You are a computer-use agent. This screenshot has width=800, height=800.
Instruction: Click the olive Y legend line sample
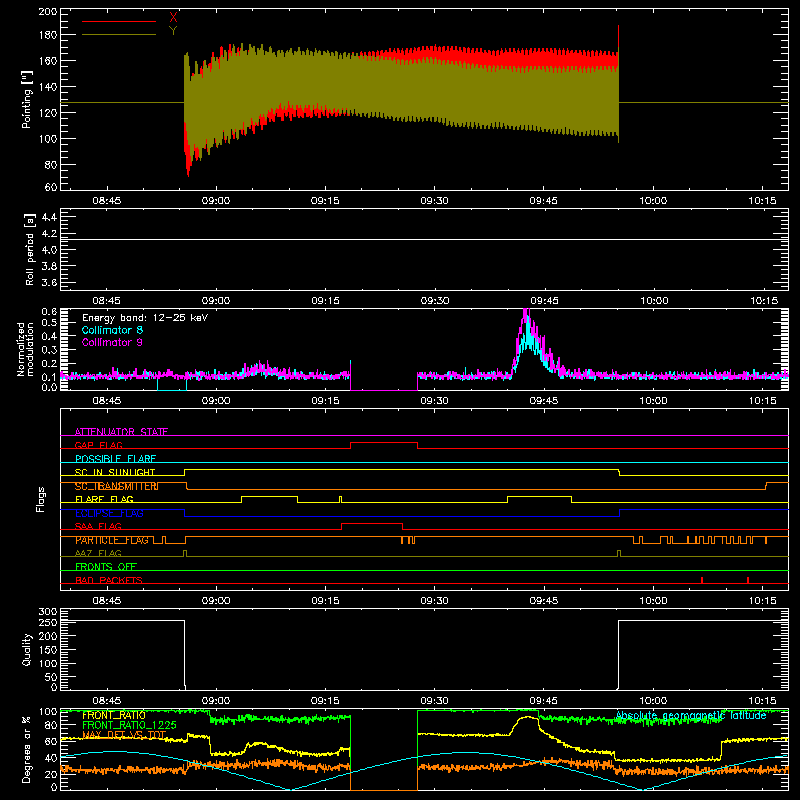pos(119,34)
